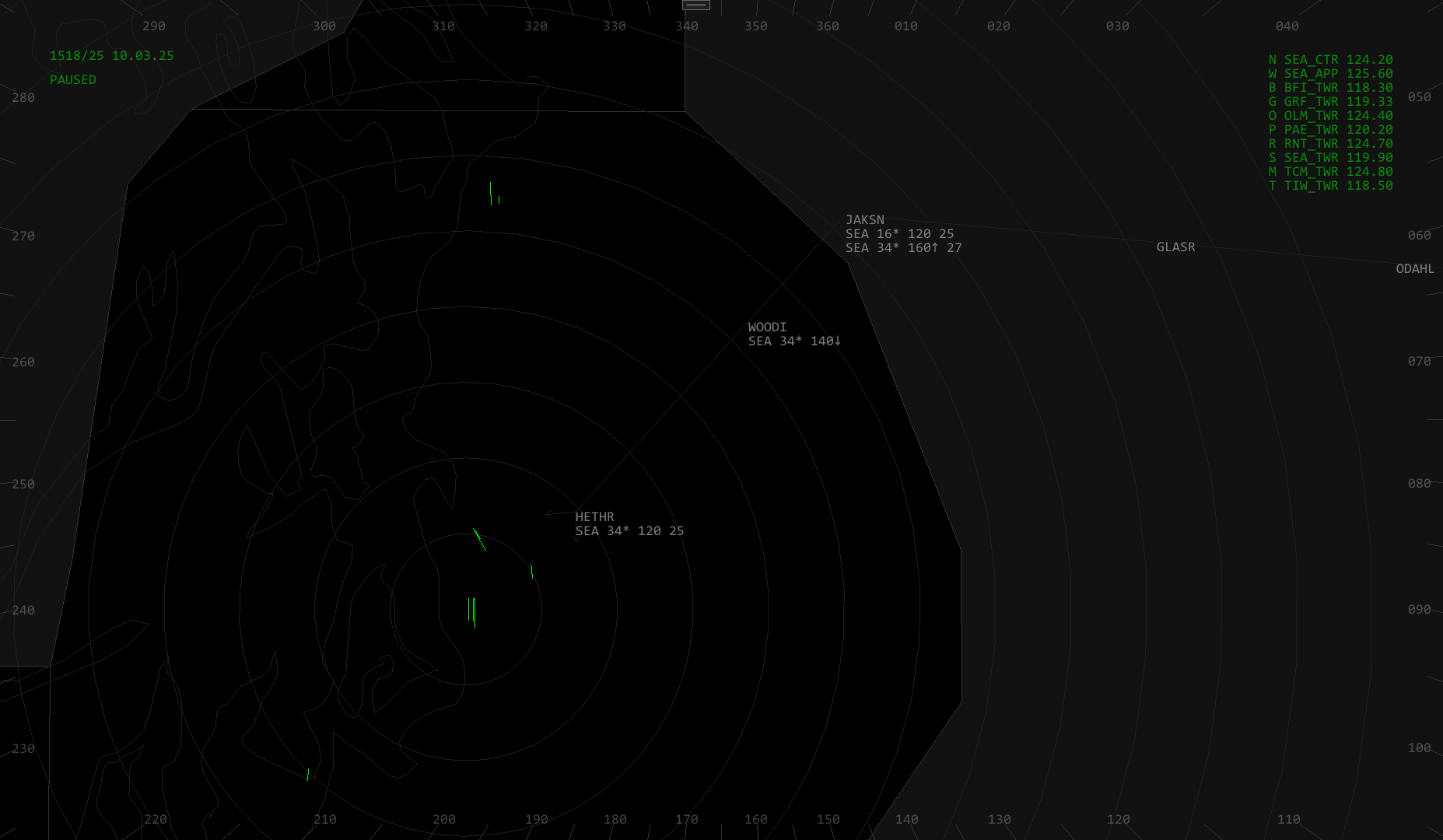The height and width of the screenshot is (840, 1443).
Task: Click the 180 compass heading label
Action: tap(615, 820)
